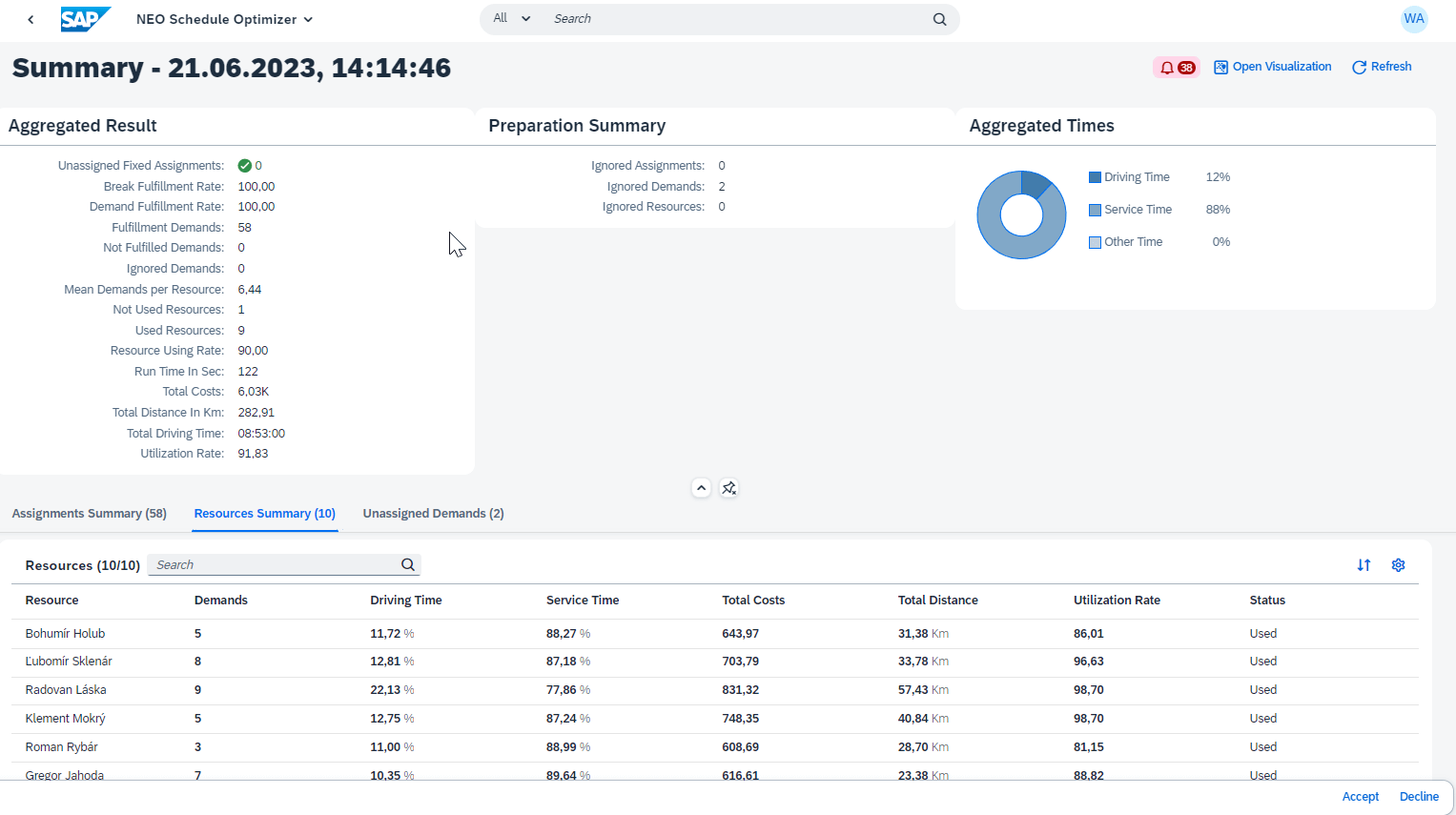The width and height of the screenshot is (1456, 815).
Task: Accept the schedule result
Action: tap(1360, 797)
